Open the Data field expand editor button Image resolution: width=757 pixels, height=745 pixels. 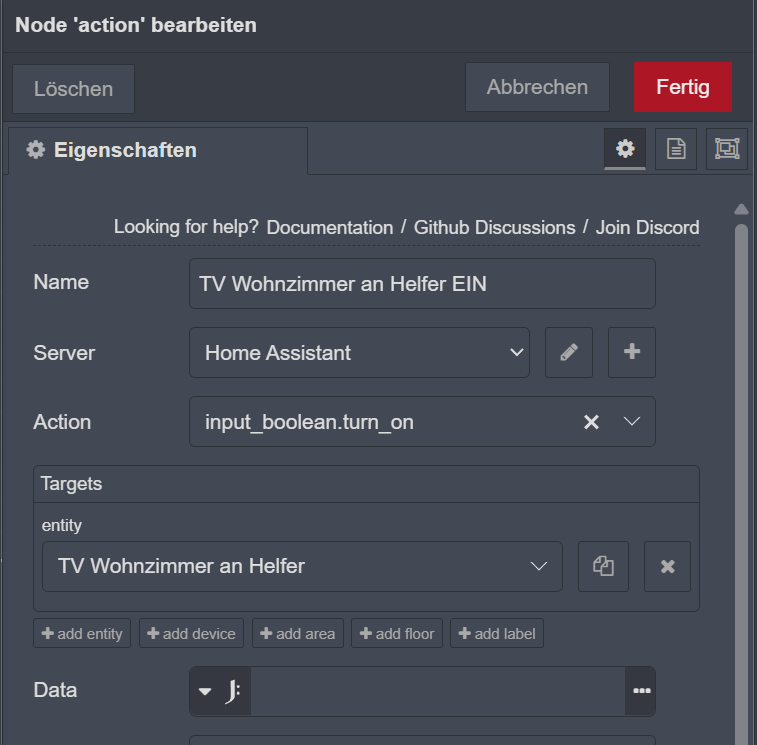tap(641, 691)
